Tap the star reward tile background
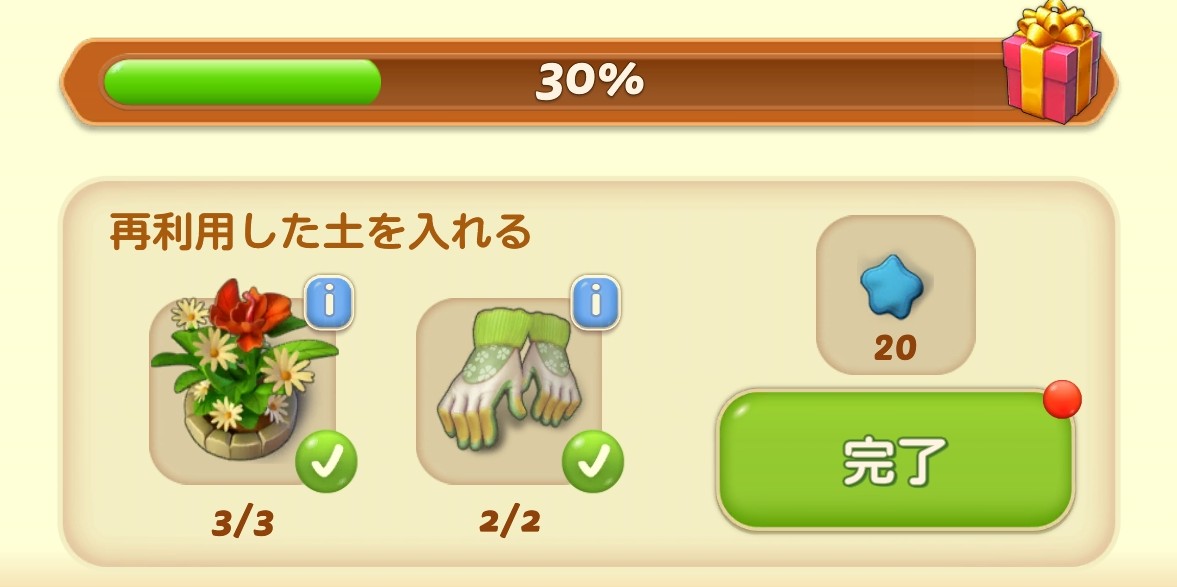Viewport: 1177px width, 587px height. click(896, 295)
